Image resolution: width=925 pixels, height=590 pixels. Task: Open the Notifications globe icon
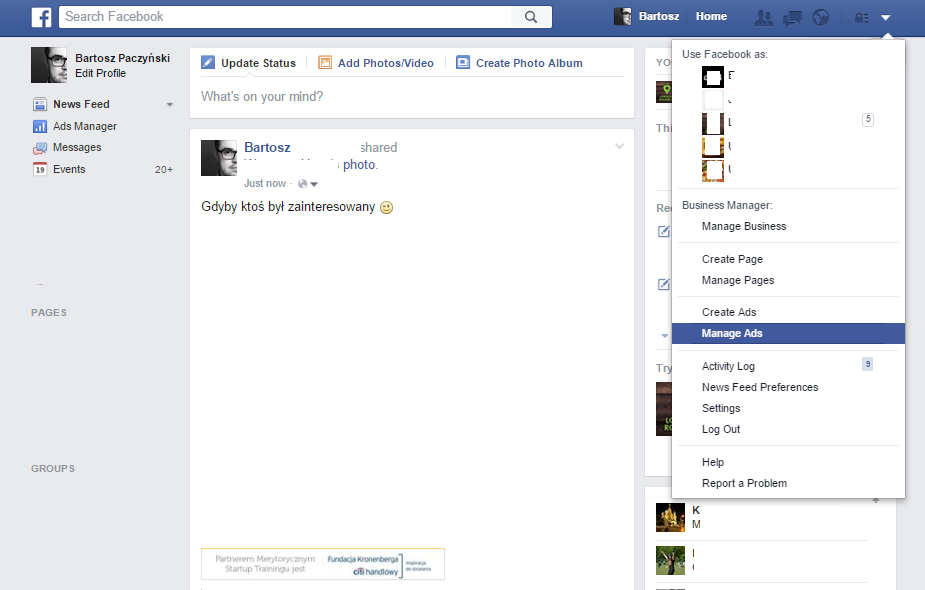click(x=821, y=18)
